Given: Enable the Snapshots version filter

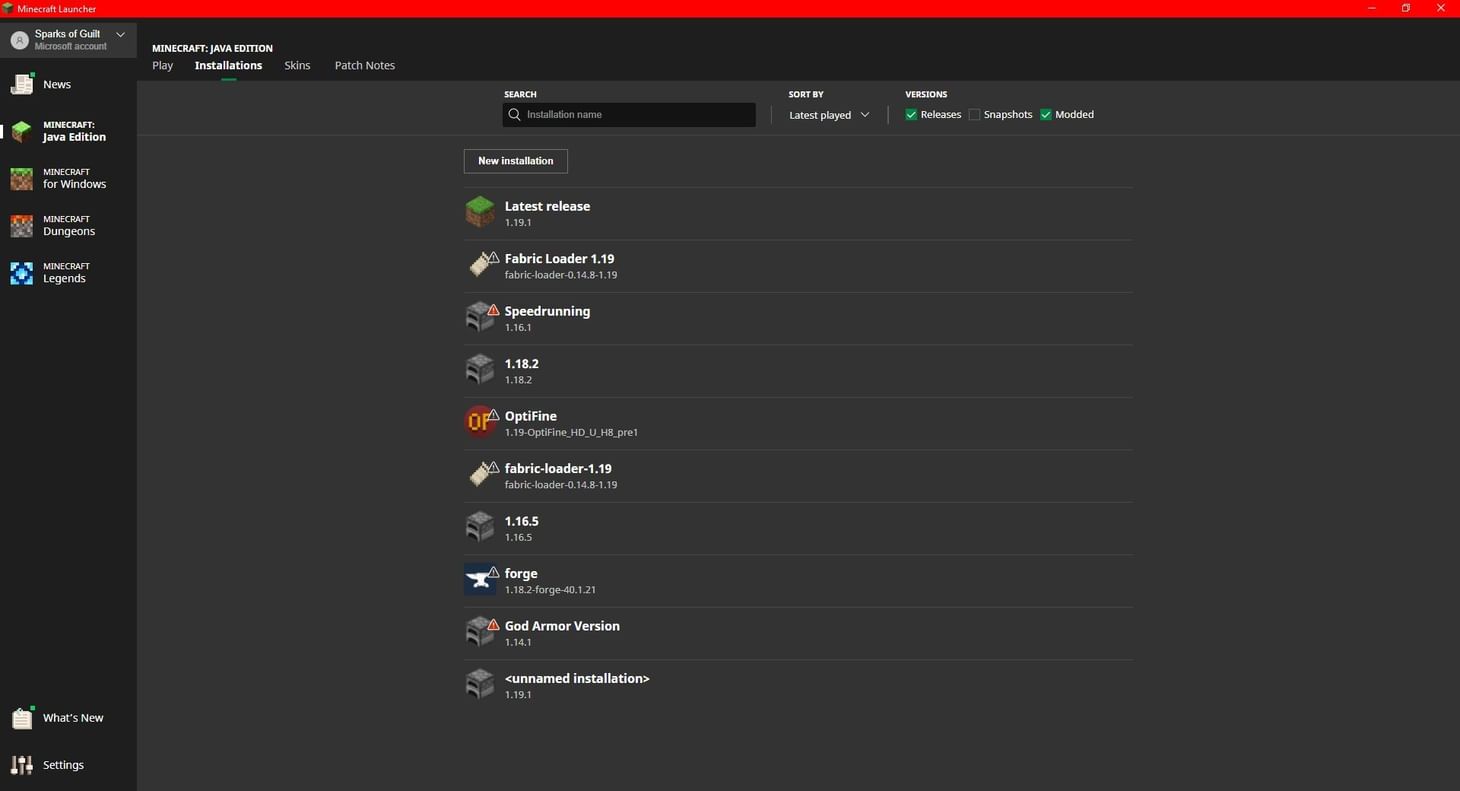Looking at the screenshot, I should click(974, 114).
